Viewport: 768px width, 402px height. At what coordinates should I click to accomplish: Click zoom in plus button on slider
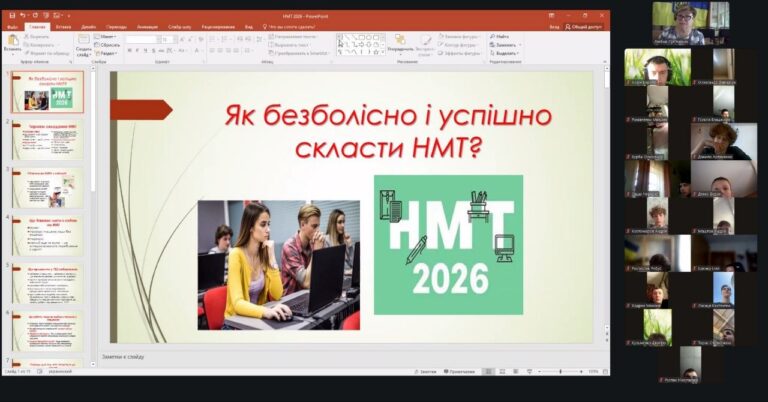pyautogui.click(x=581, y=372)
